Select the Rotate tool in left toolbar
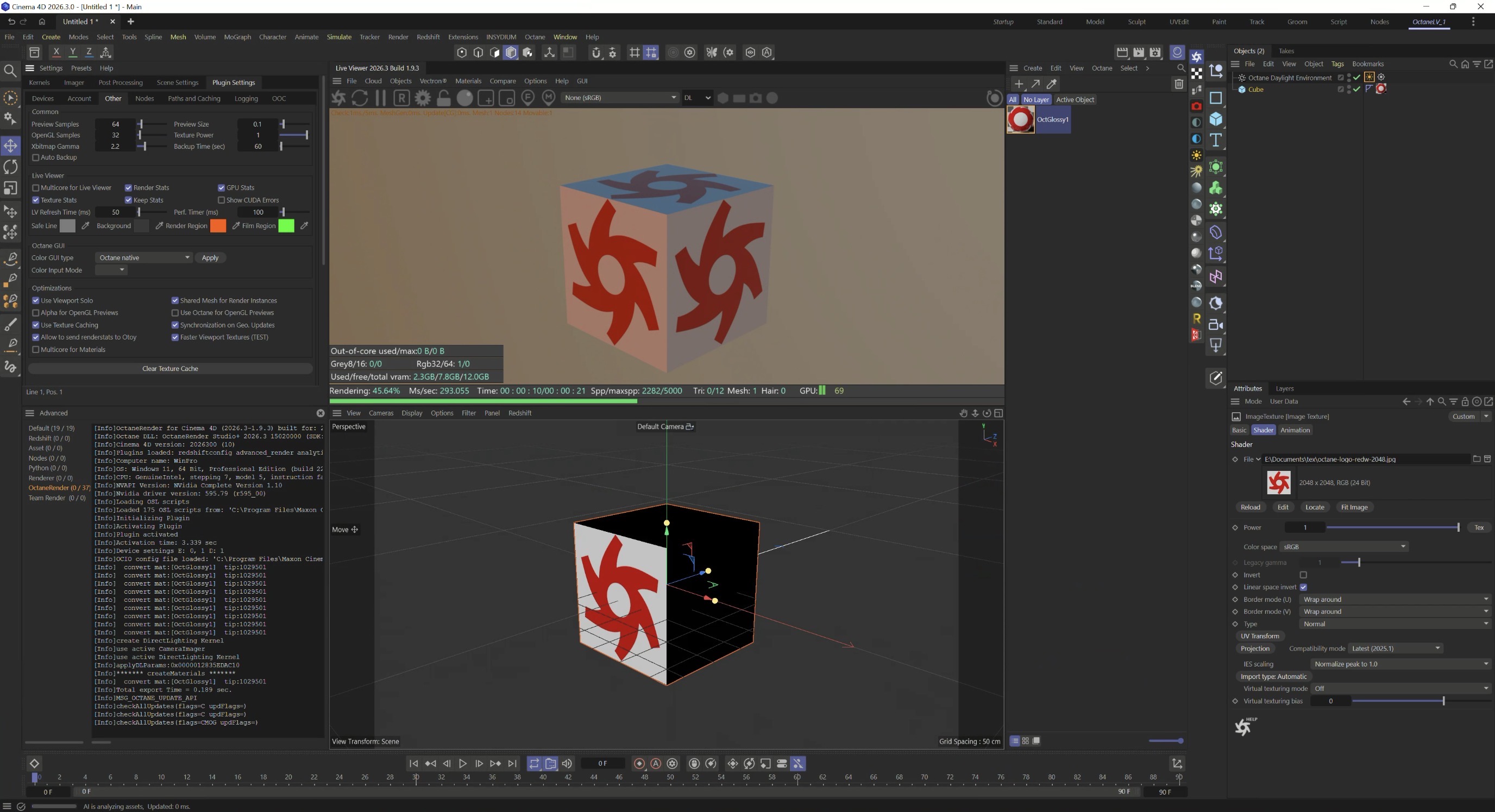1495x812 pixels. tap(10, 167)
